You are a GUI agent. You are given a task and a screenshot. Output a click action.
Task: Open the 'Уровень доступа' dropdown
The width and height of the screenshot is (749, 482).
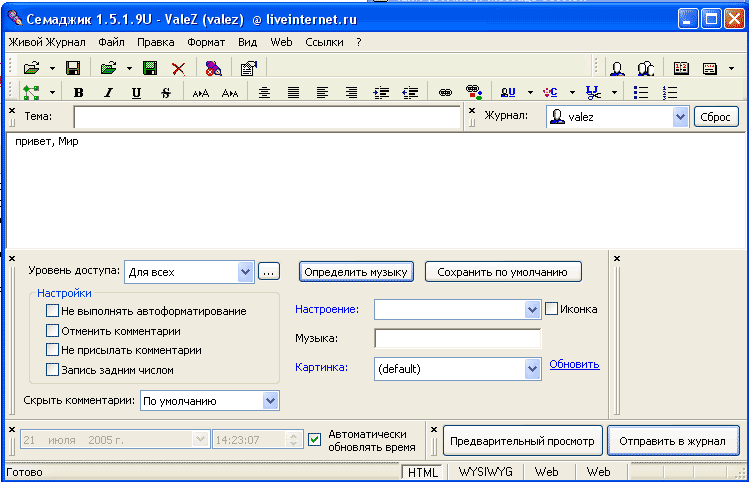point(246,271)
